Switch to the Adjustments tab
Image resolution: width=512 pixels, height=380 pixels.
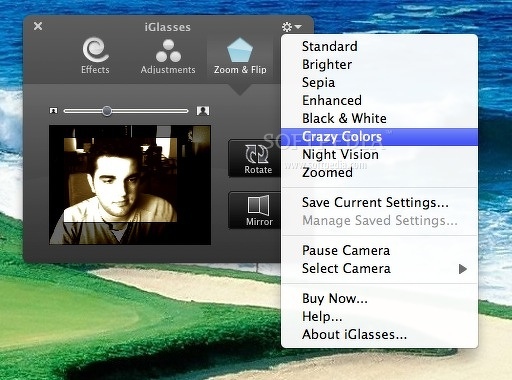click(168, 56)
